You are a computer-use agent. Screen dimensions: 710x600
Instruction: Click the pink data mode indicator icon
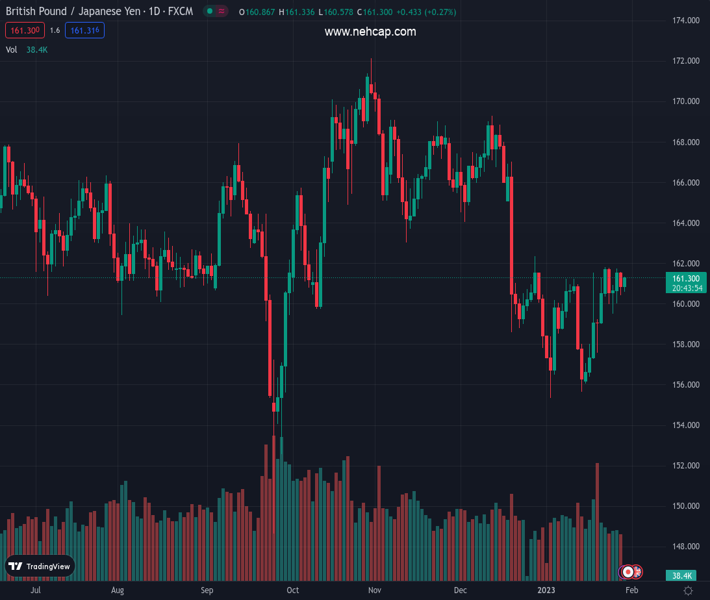[222, 11]
